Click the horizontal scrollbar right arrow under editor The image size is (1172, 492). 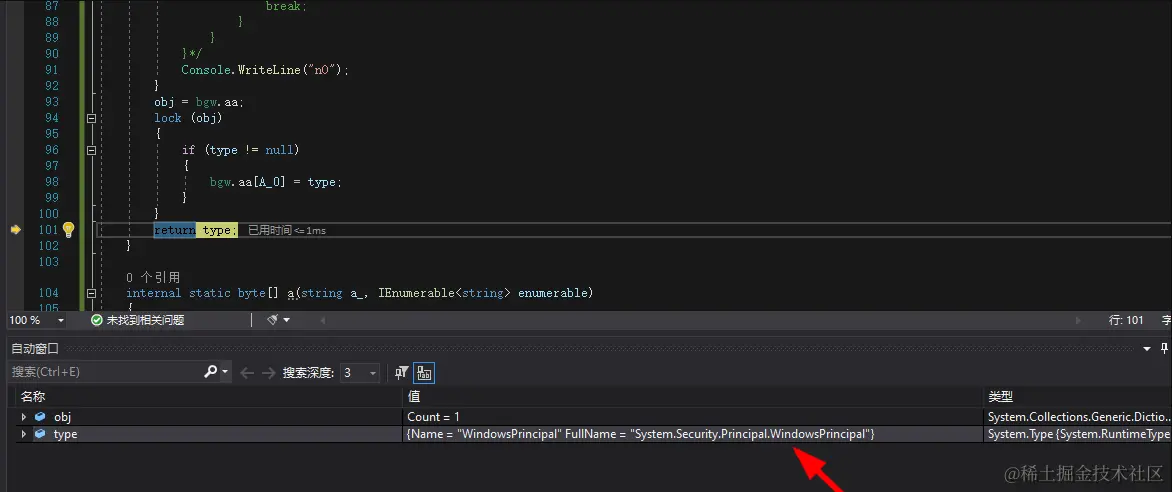coord(1078,320)
